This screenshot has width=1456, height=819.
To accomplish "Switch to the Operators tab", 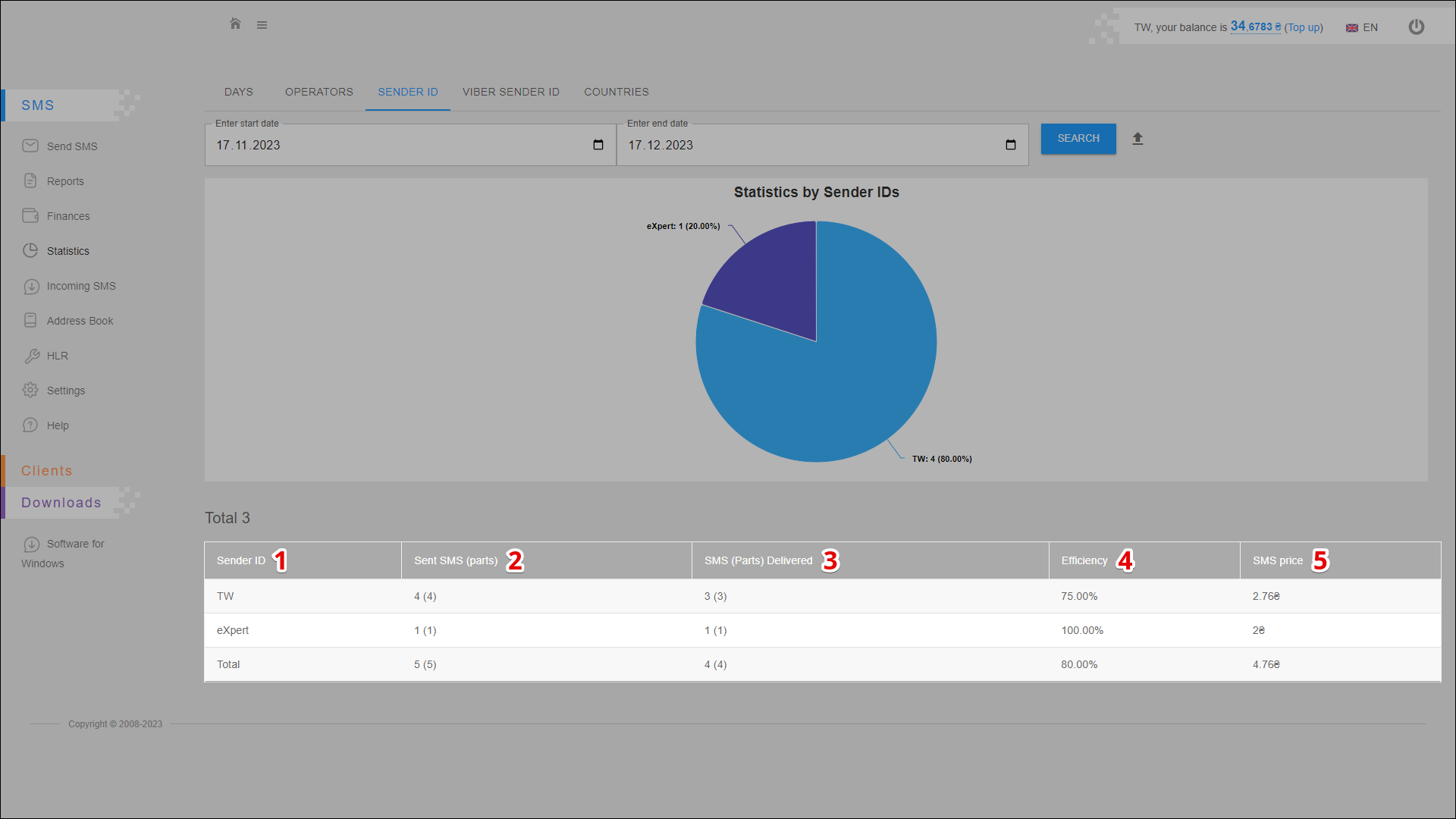I will pyautogui.click(x=318, y=92).
